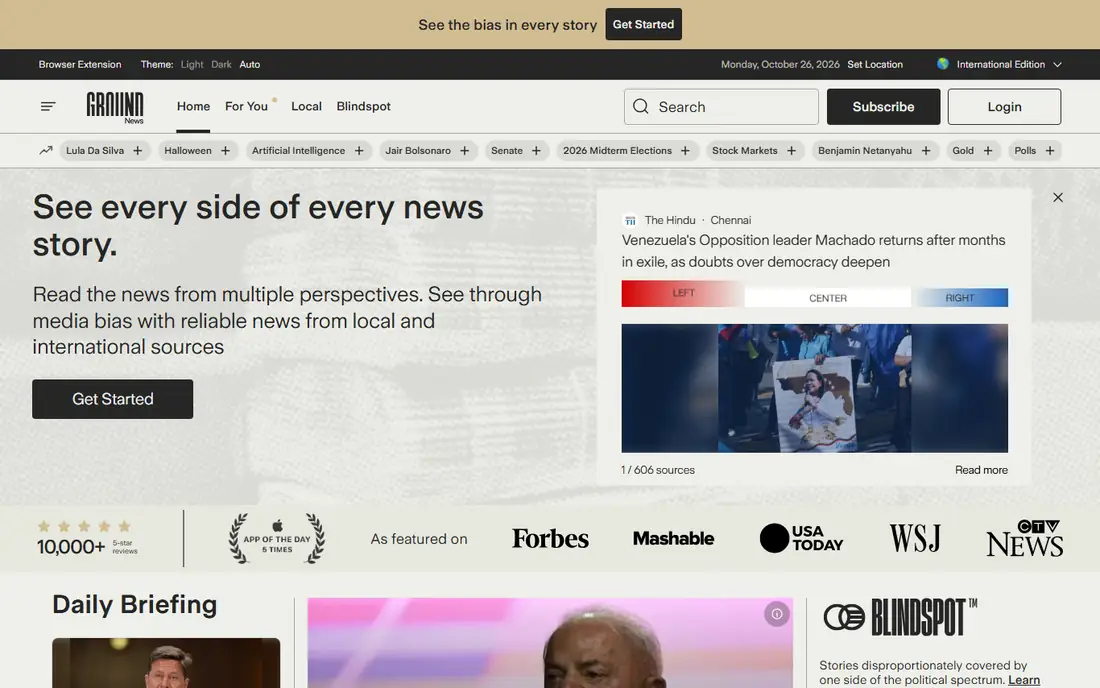
Task: Click the Forbes logo
Action: tap(550, 539)
